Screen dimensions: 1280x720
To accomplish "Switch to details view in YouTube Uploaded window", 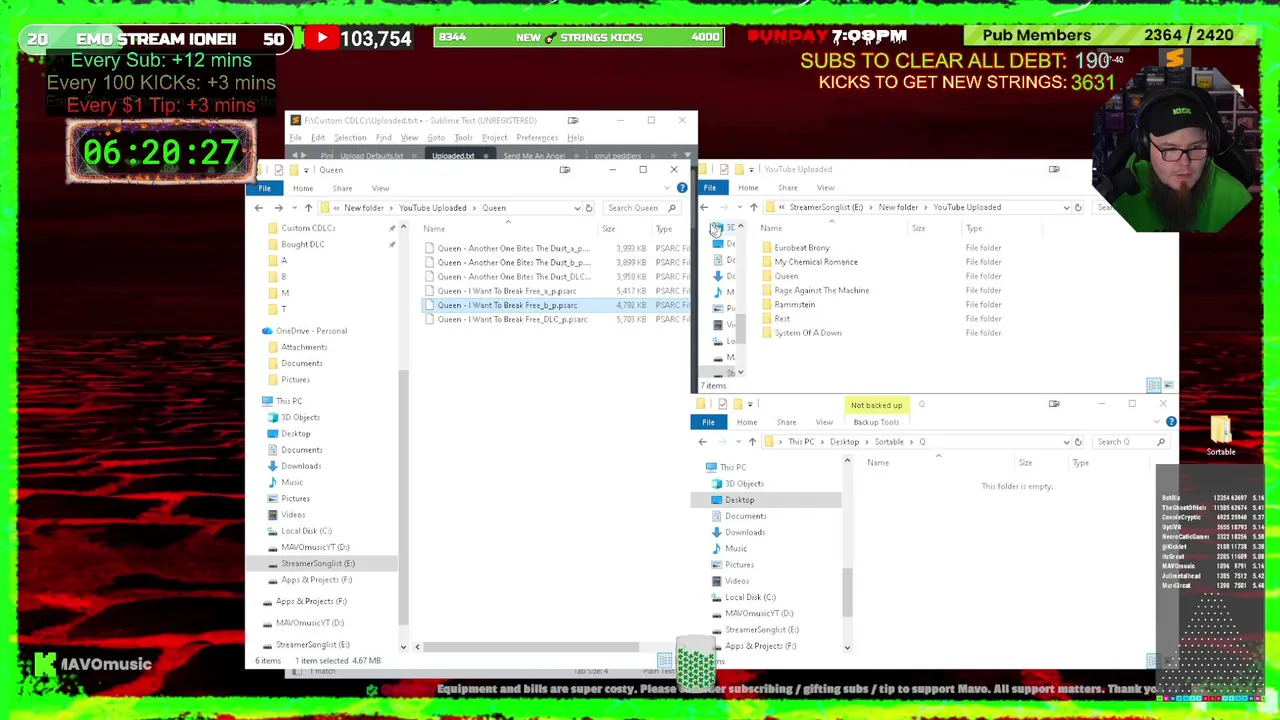I will (x=1153, y=385).
